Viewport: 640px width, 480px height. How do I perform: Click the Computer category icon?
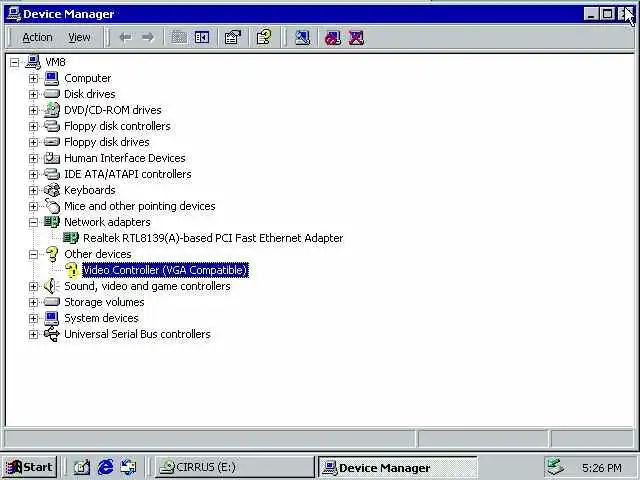coord(51,78)
